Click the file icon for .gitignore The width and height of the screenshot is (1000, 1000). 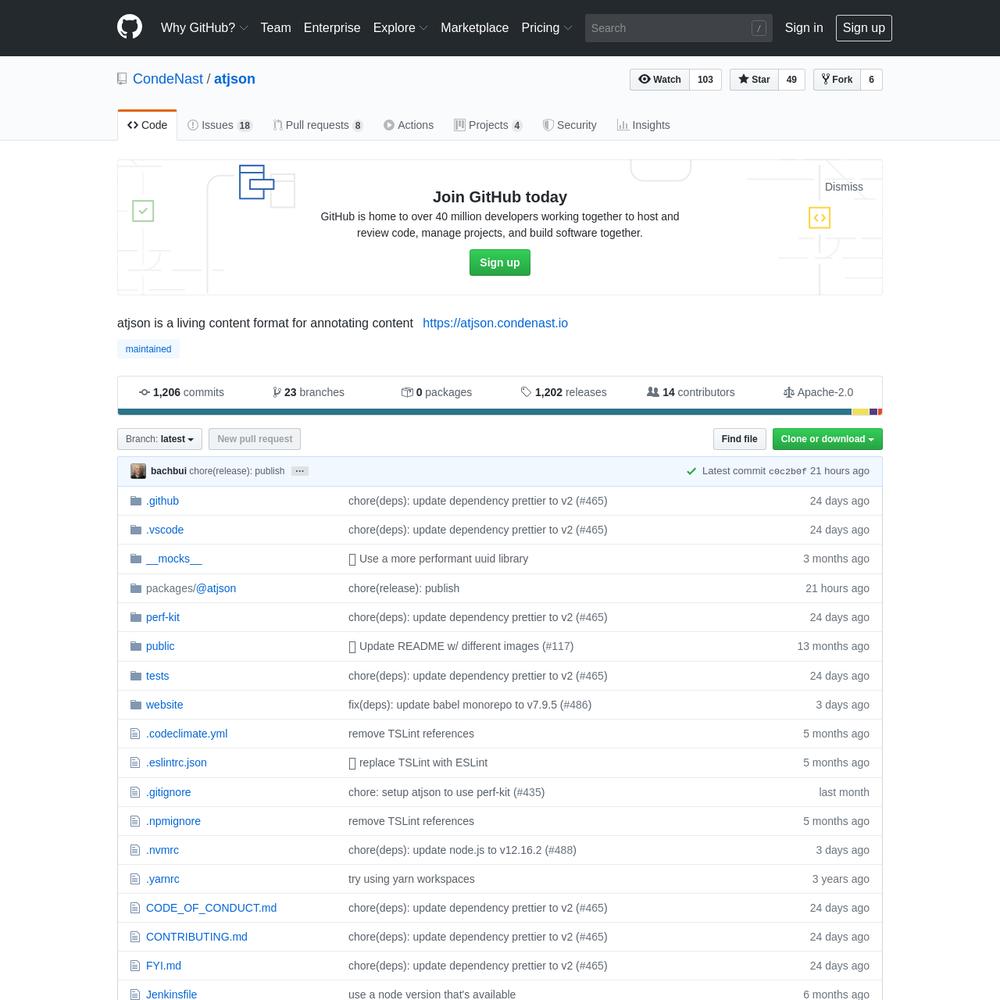coord(135,792)
